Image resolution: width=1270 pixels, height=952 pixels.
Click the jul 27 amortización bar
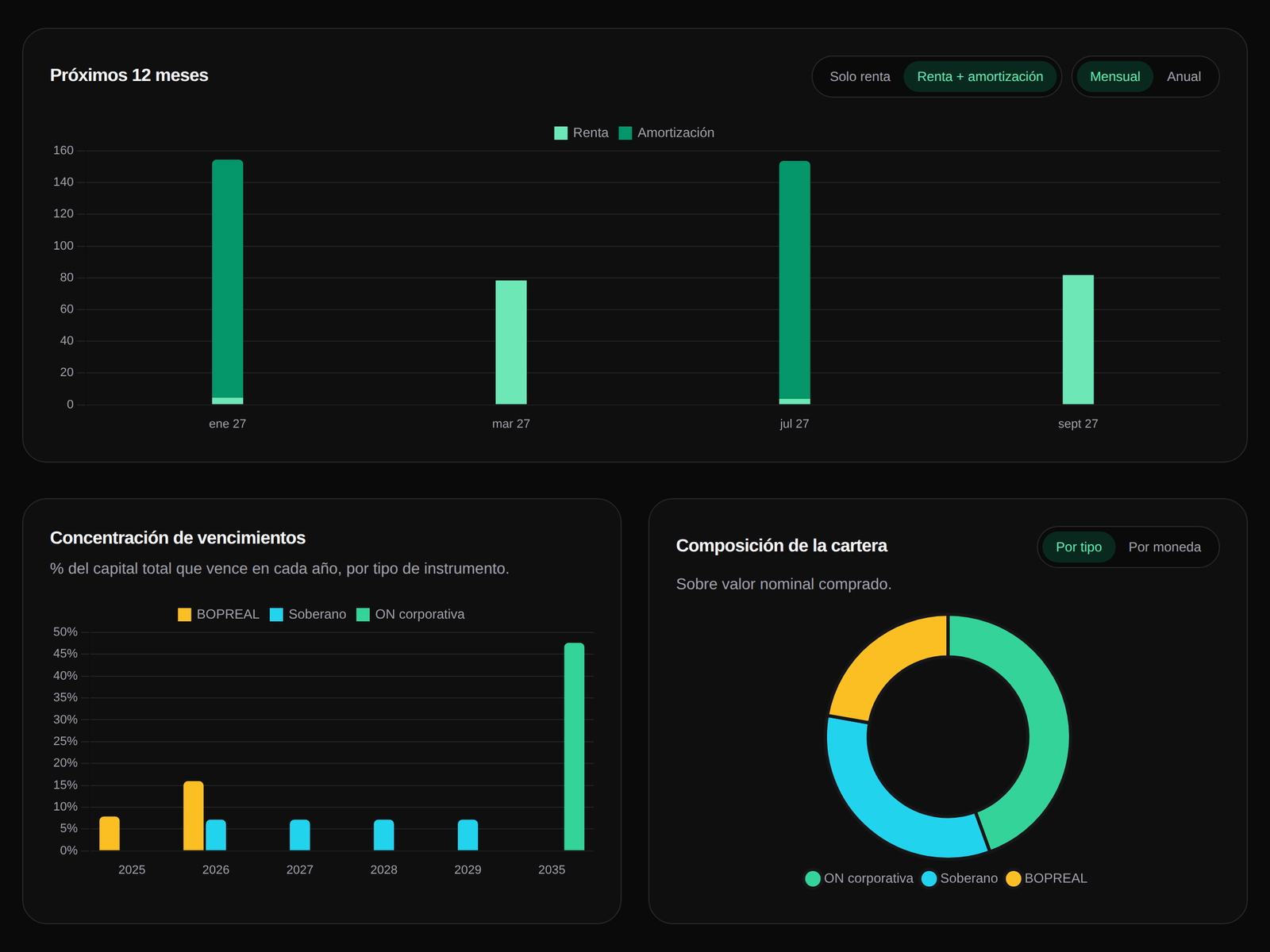795,279
